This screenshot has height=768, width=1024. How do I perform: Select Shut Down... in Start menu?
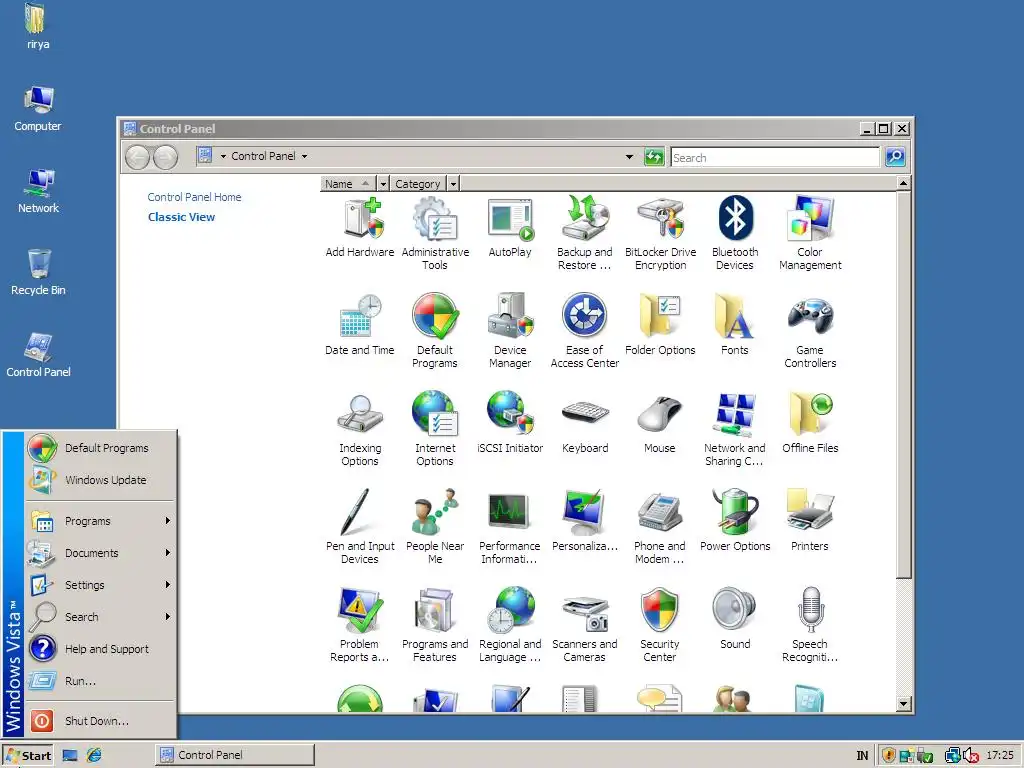(101, 721)
